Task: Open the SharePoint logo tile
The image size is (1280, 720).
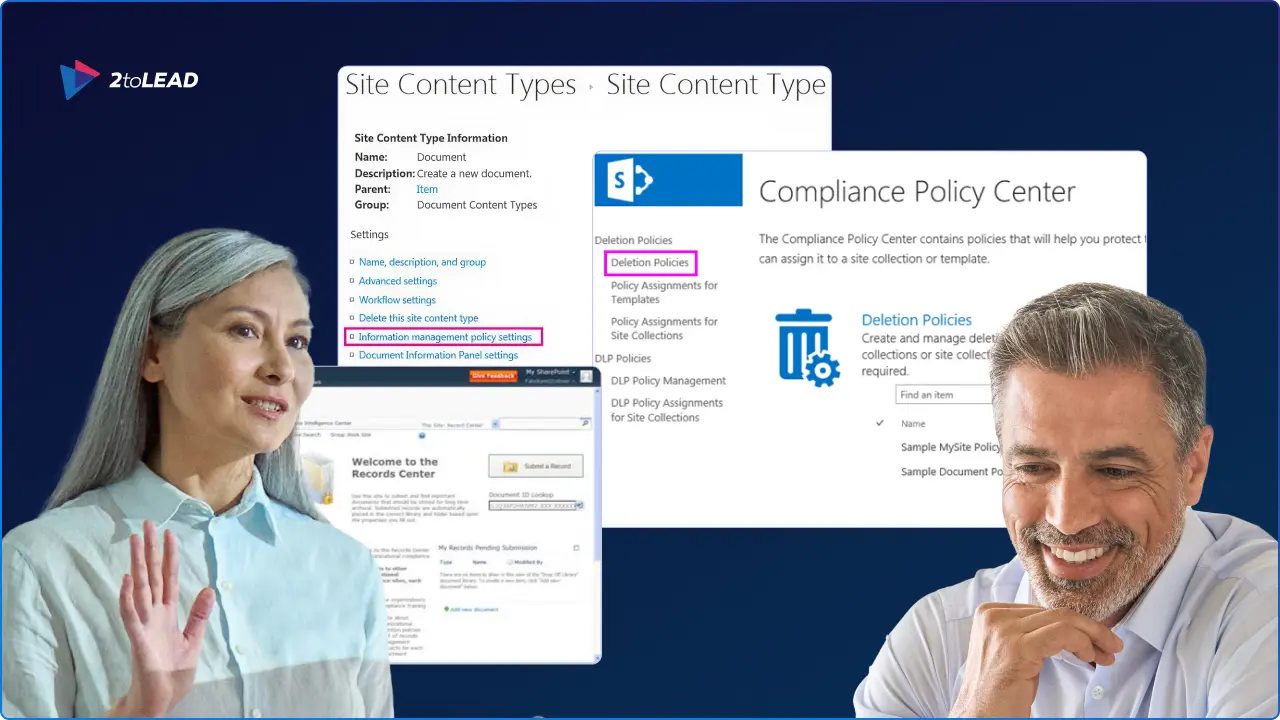Action: (668, 180)
